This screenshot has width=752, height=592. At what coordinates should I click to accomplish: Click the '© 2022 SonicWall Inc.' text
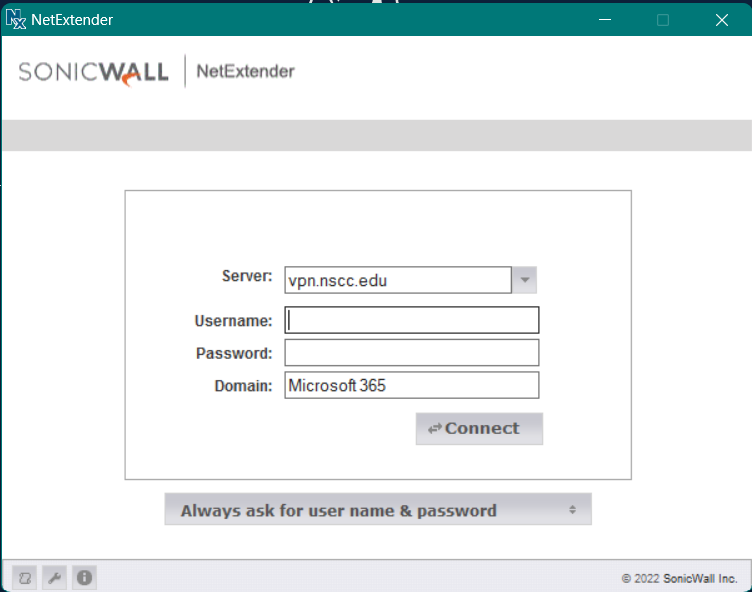point(679,579)
